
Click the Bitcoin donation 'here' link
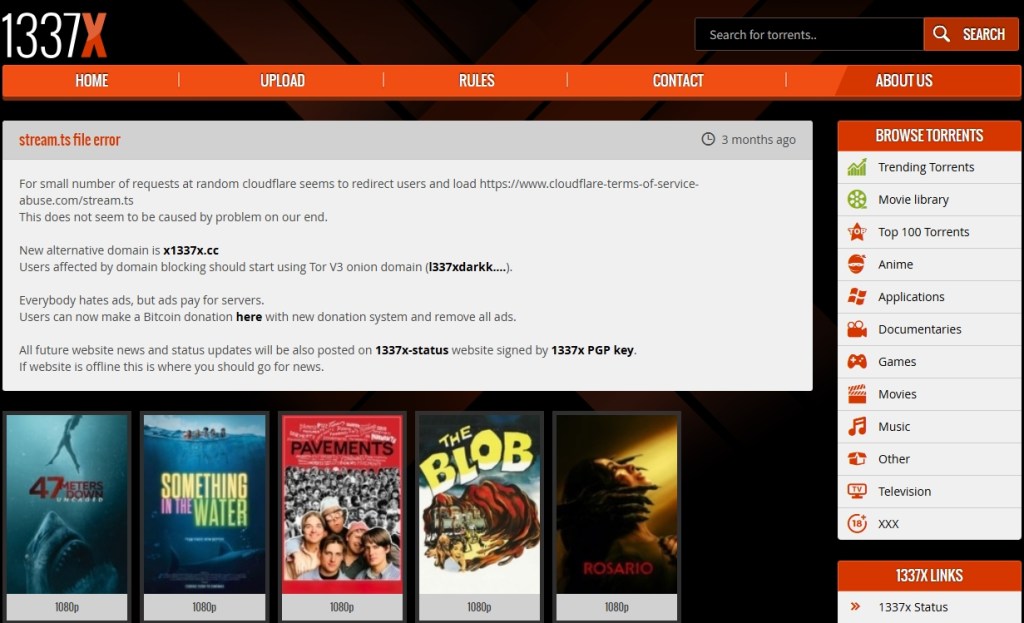248,318
